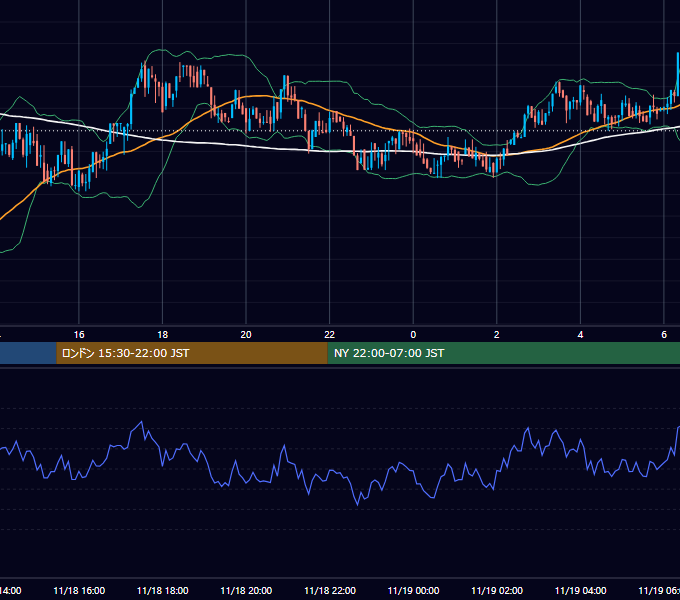Click the 11/18 20:00 date label
Image resolution: width=680 pixels, height=600 pixels.
coord(246,590)
